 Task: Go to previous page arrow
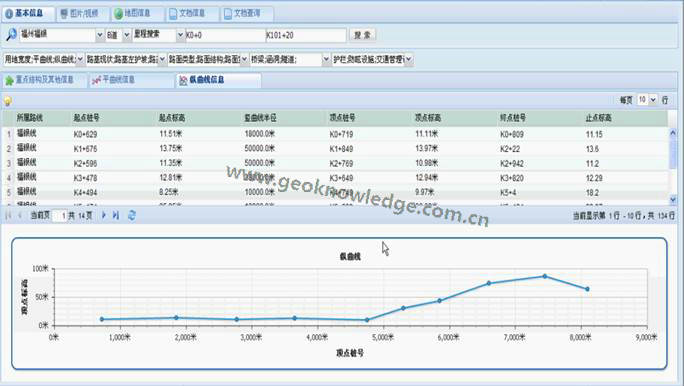[x=20, y=215]
